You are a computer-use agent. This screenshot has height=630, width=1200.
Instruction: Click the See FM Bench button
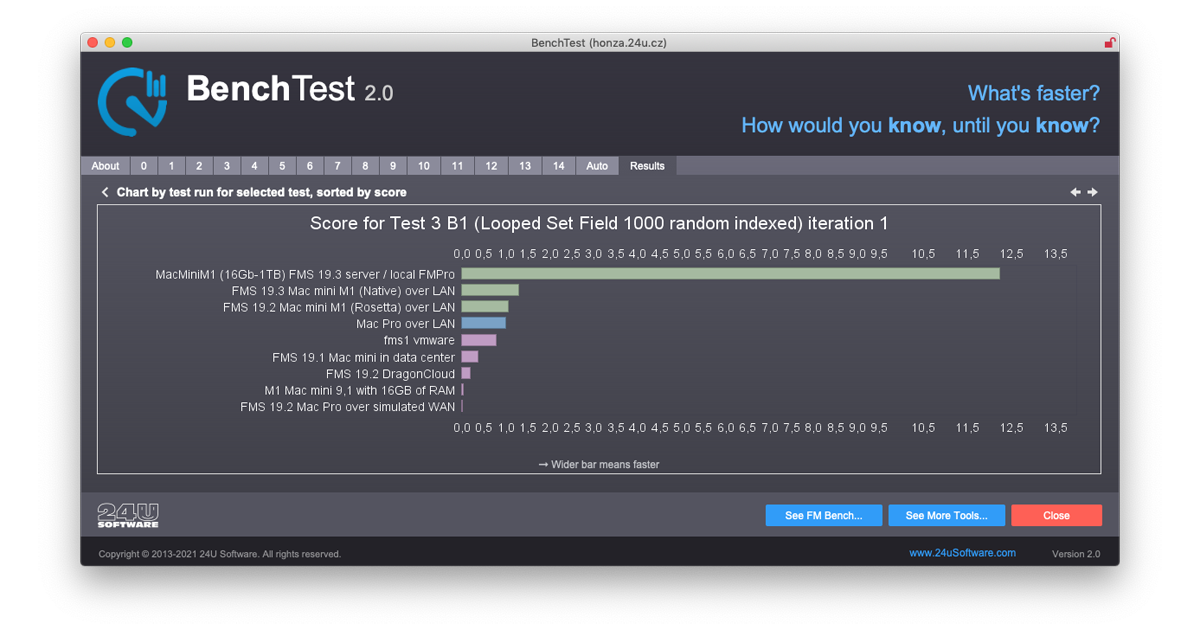tap(824, 516)
